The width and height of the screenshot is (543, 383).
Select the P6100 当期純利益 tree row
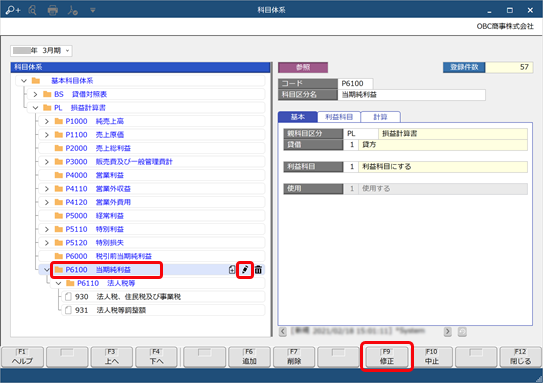click(152, 270)
